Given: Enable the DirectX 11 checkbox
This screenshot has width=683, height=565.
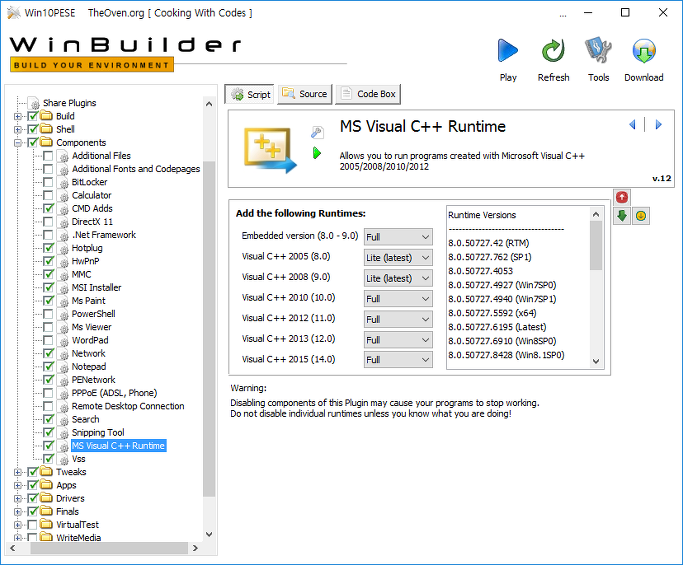Looking at the screenshot, I should coord(48,222).
